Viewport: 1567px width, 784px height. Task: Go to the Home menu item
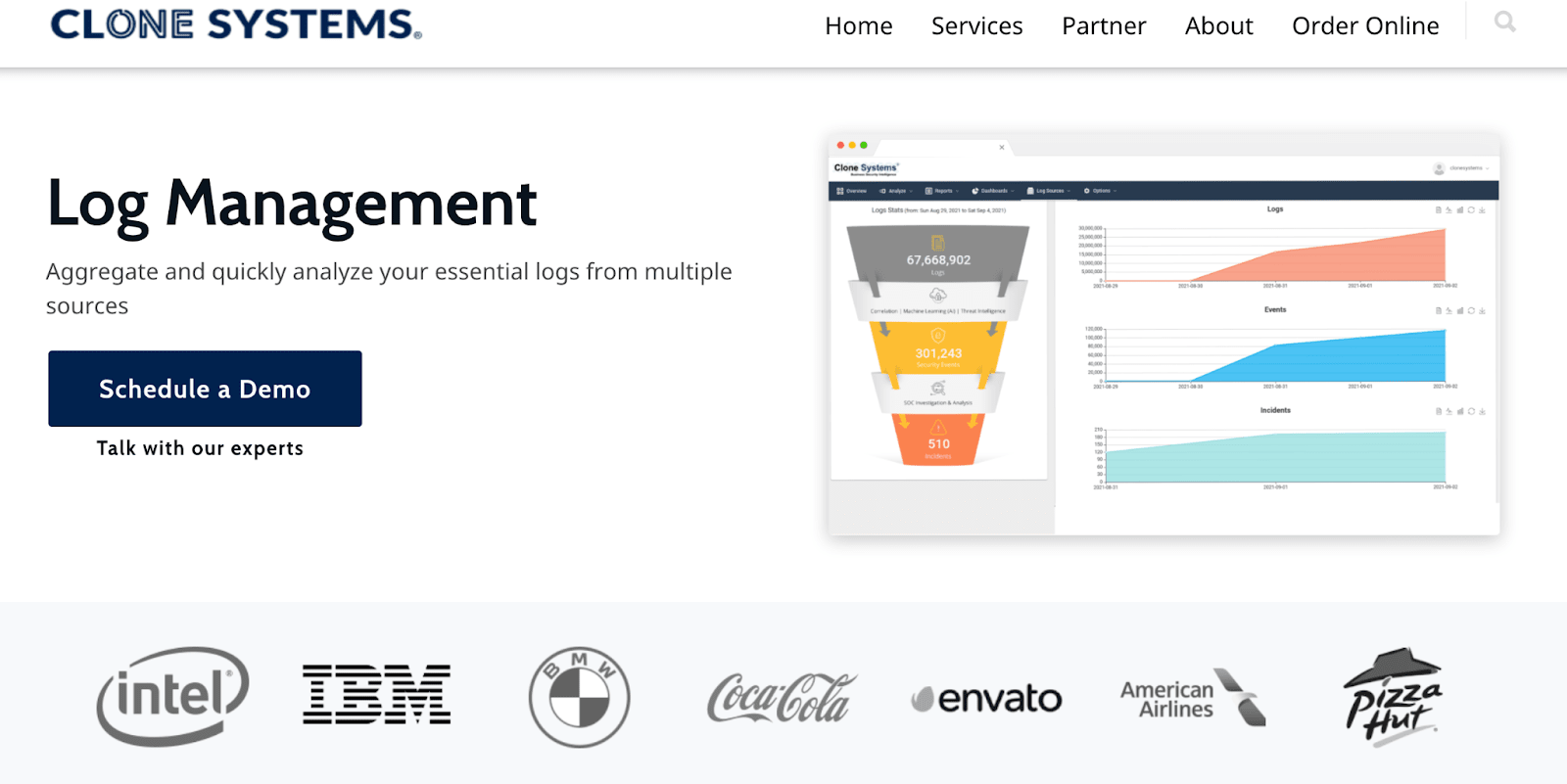(859, 25)
